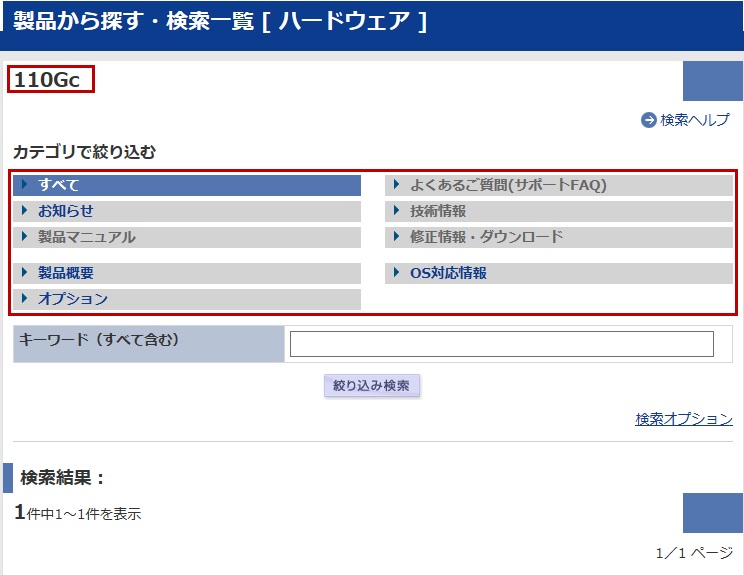744x575 pixels.
Task: Filter by よくあるご質問(サポートFAQ)
Action: tap(559, 185)
